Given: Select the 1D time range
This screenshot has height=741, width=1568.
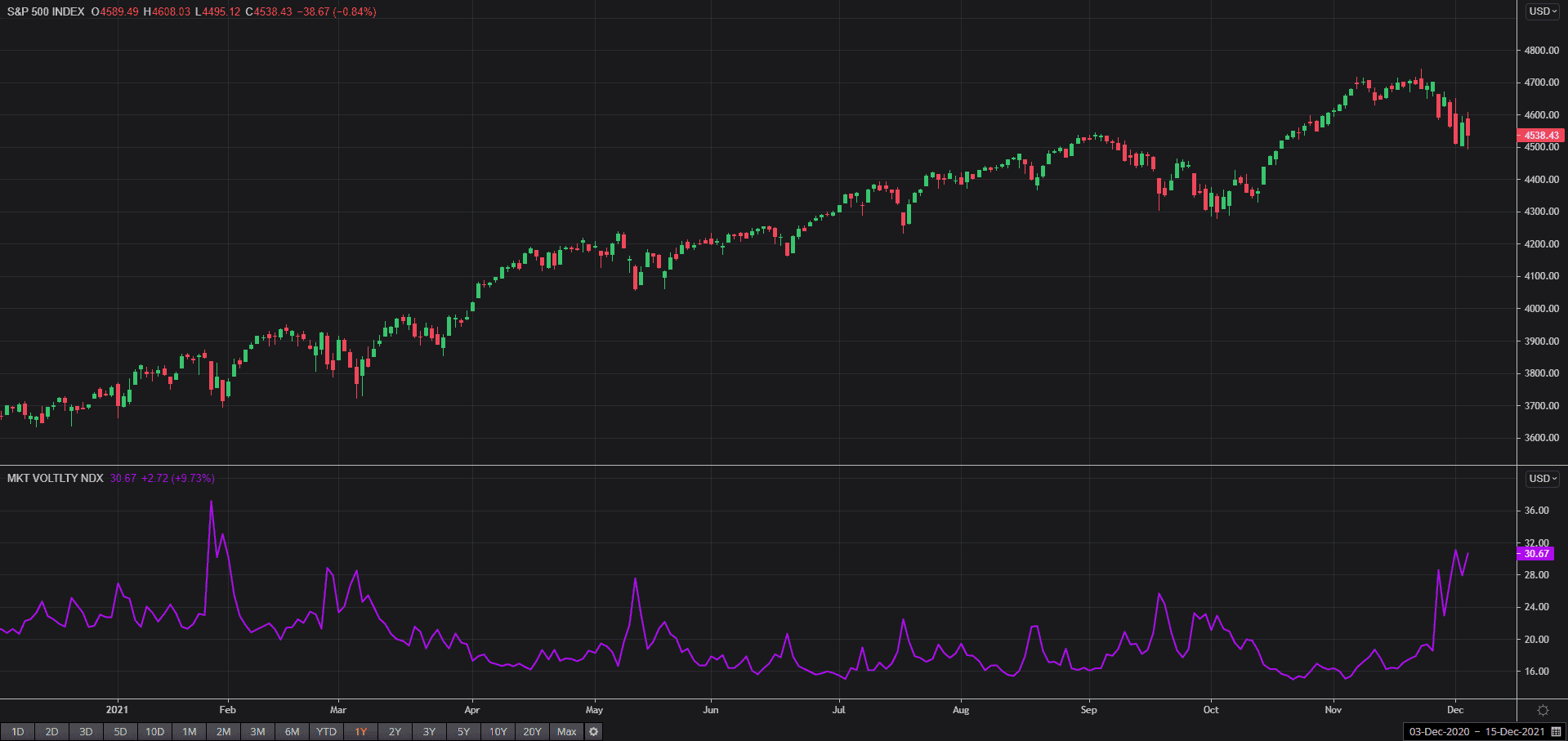Looking at the screenshot, I should coord(17,732).
